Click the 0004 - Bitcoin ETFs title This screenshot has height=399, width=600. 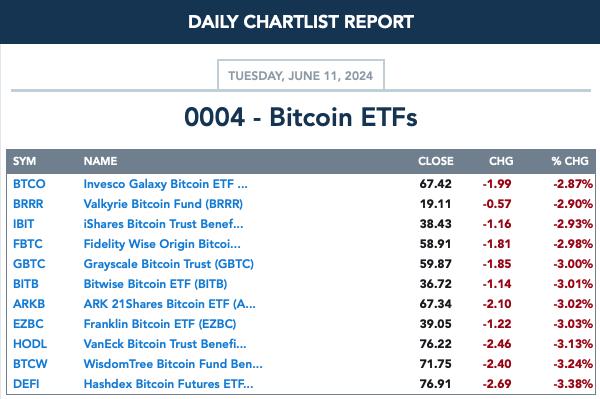301,117
